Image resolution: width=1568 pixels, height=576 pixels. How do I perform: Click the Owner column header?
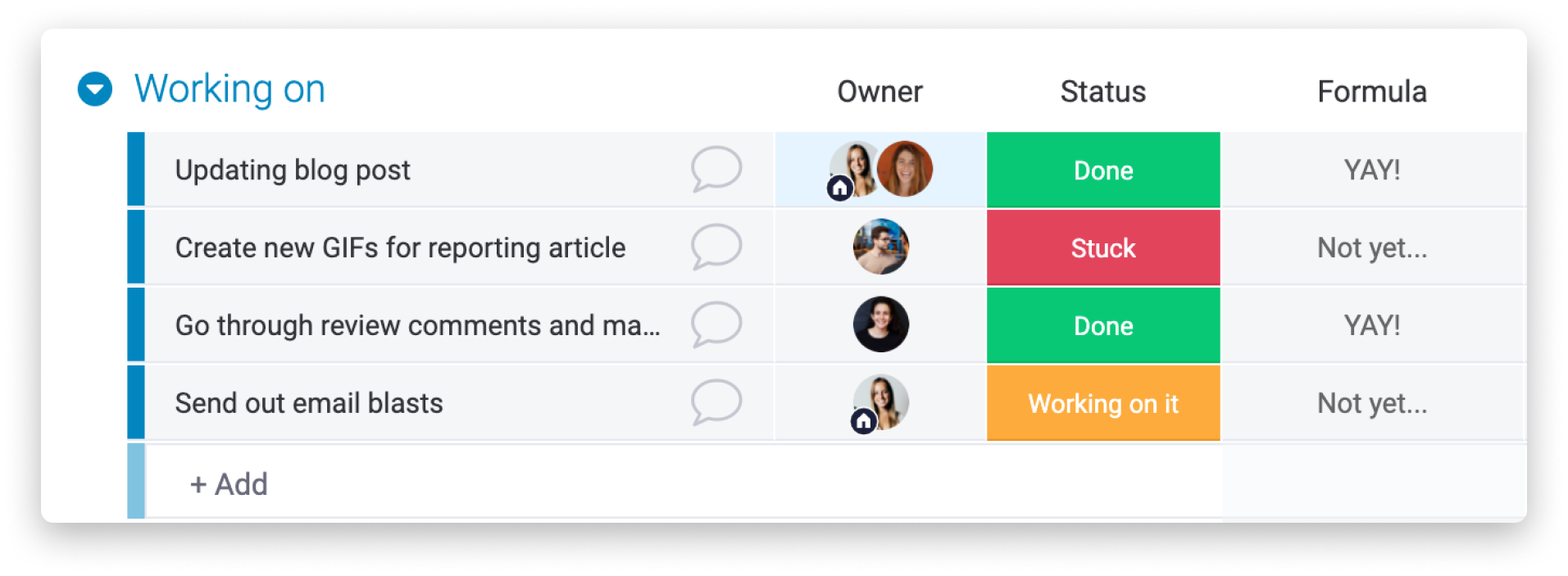point(879,92)
